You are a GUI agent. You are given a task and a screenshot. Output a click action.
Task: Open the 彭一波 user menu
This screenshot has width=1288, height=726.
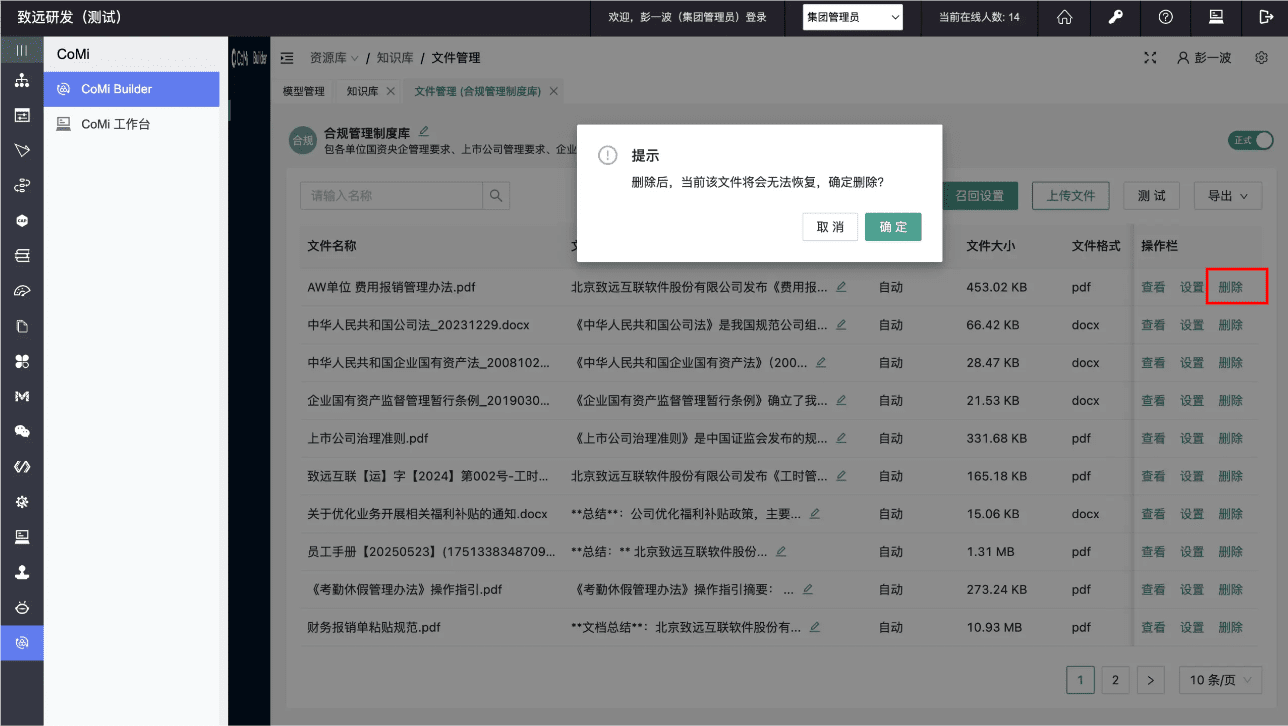tap(1204, 58)
